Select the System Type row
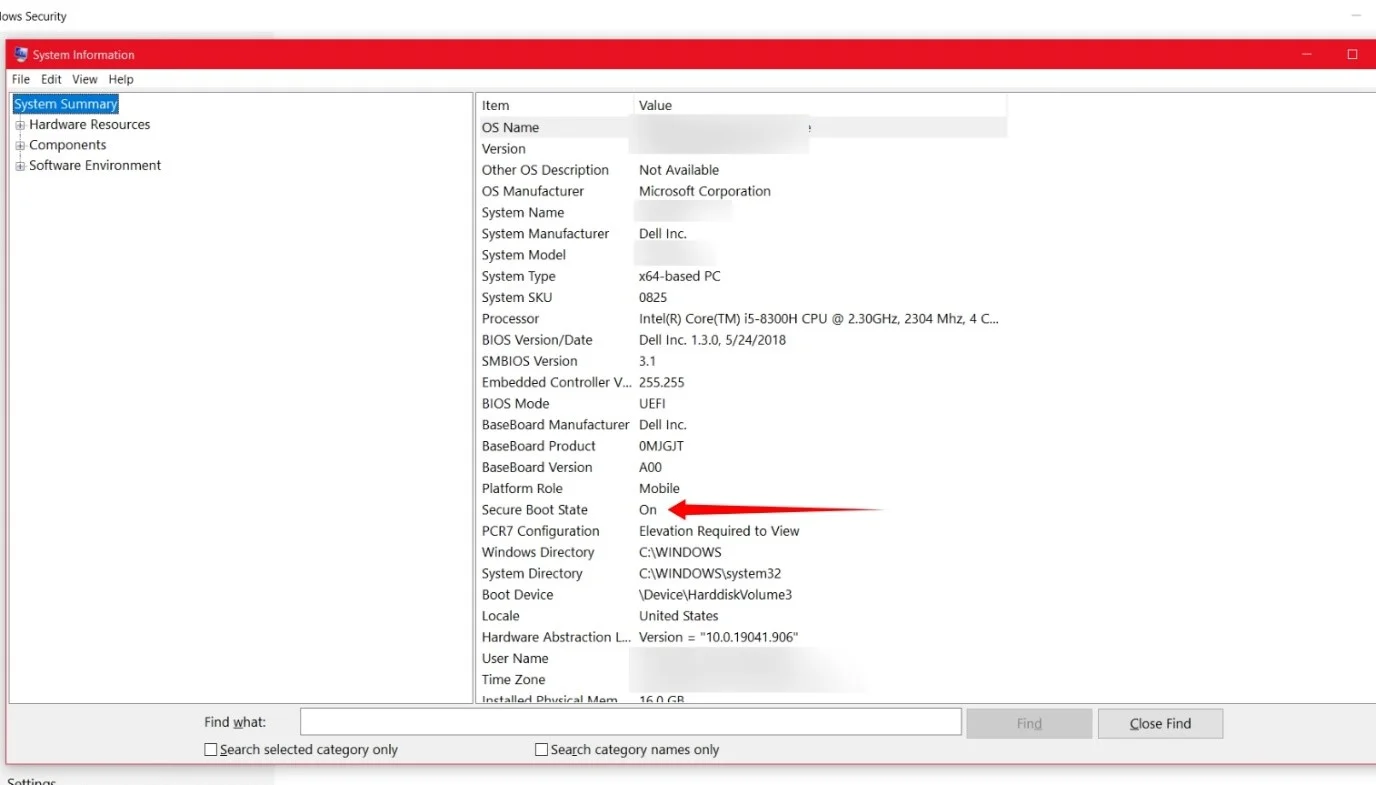This screenshot has height=785, width=1376. click(742, 276)
